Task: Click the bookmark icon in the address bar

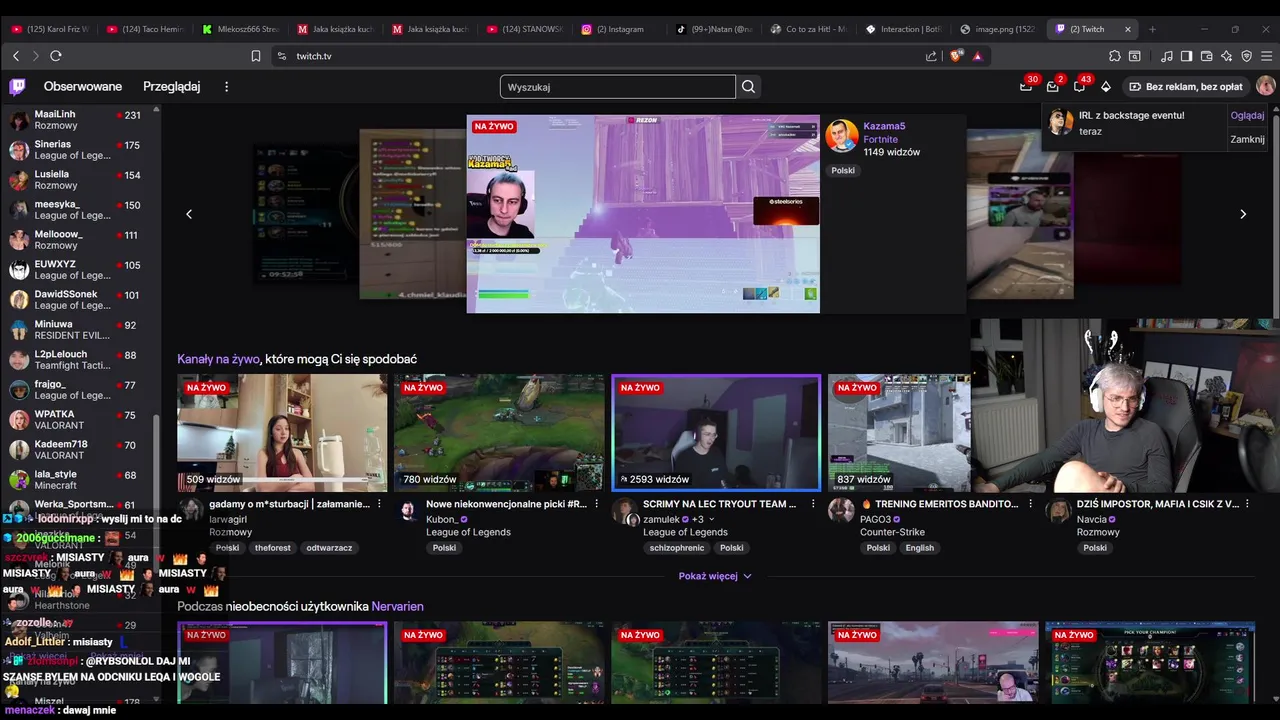Action: (x=256, y=56)
